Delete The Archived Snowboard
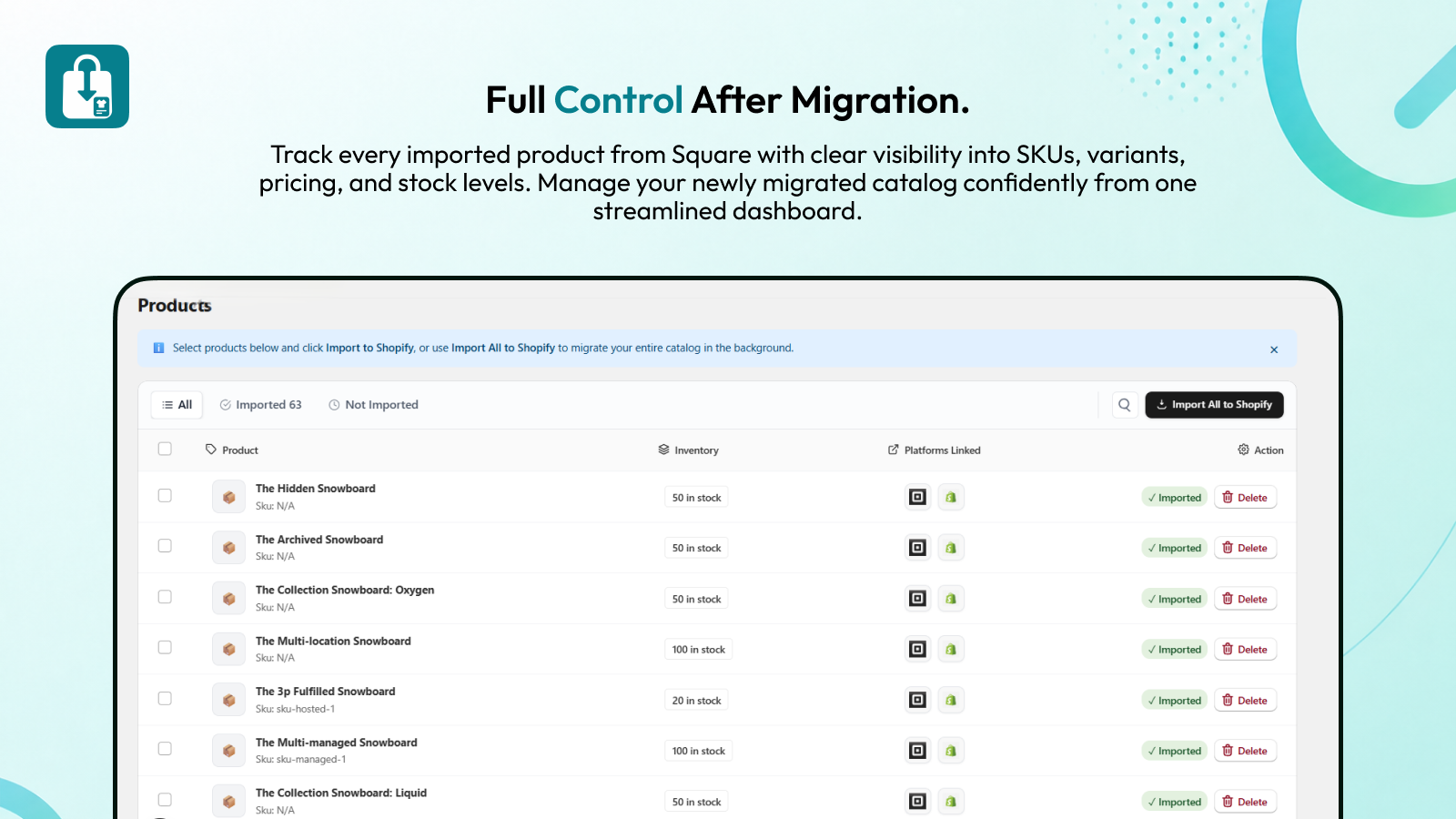The width and height of the screenshot is (1456, 819). [x=1245, y=548]
